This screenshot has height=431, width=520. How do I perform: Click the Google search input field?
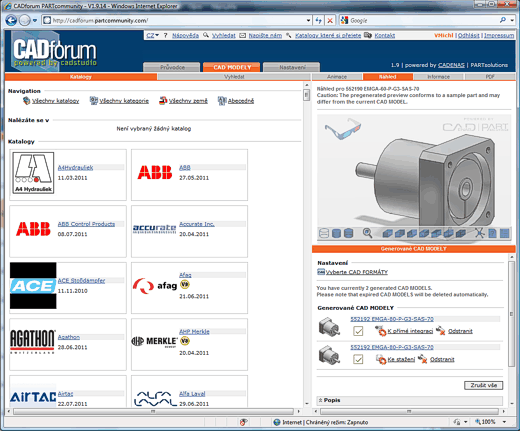(423, 20)
